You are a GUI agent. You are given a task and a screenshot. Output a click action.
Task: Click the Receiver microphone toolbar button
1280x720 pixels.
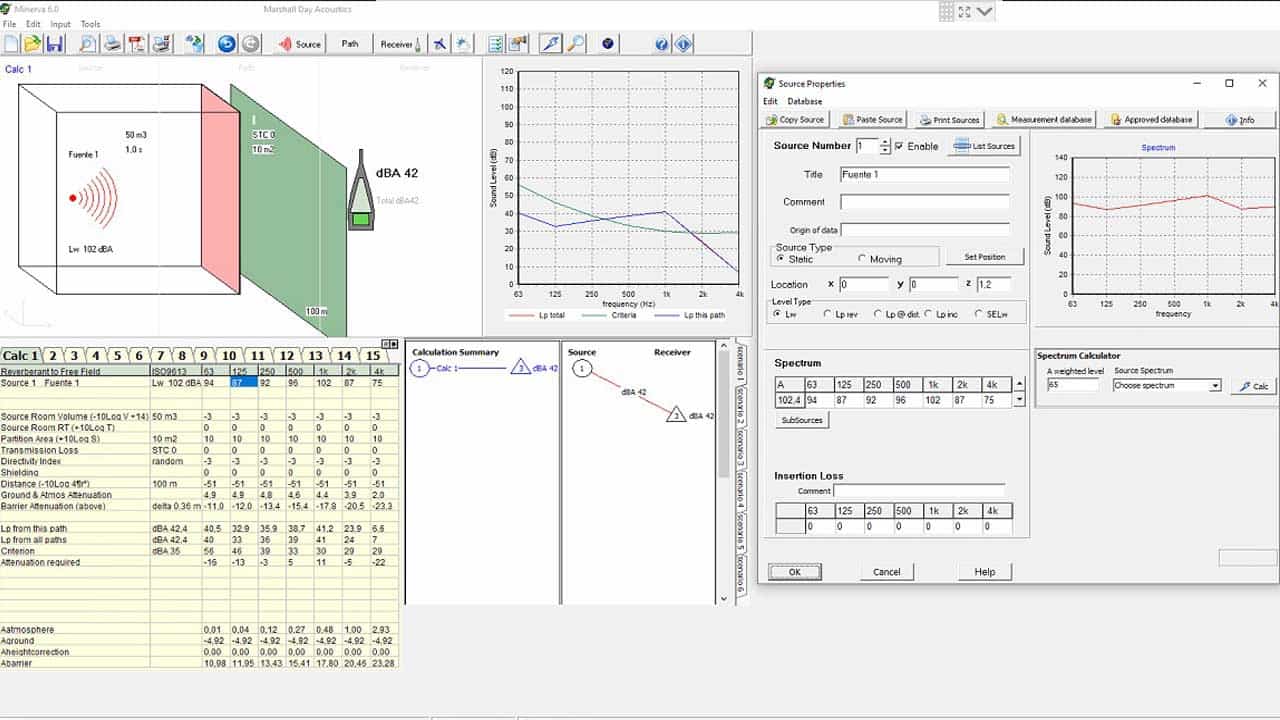point(400,44)
